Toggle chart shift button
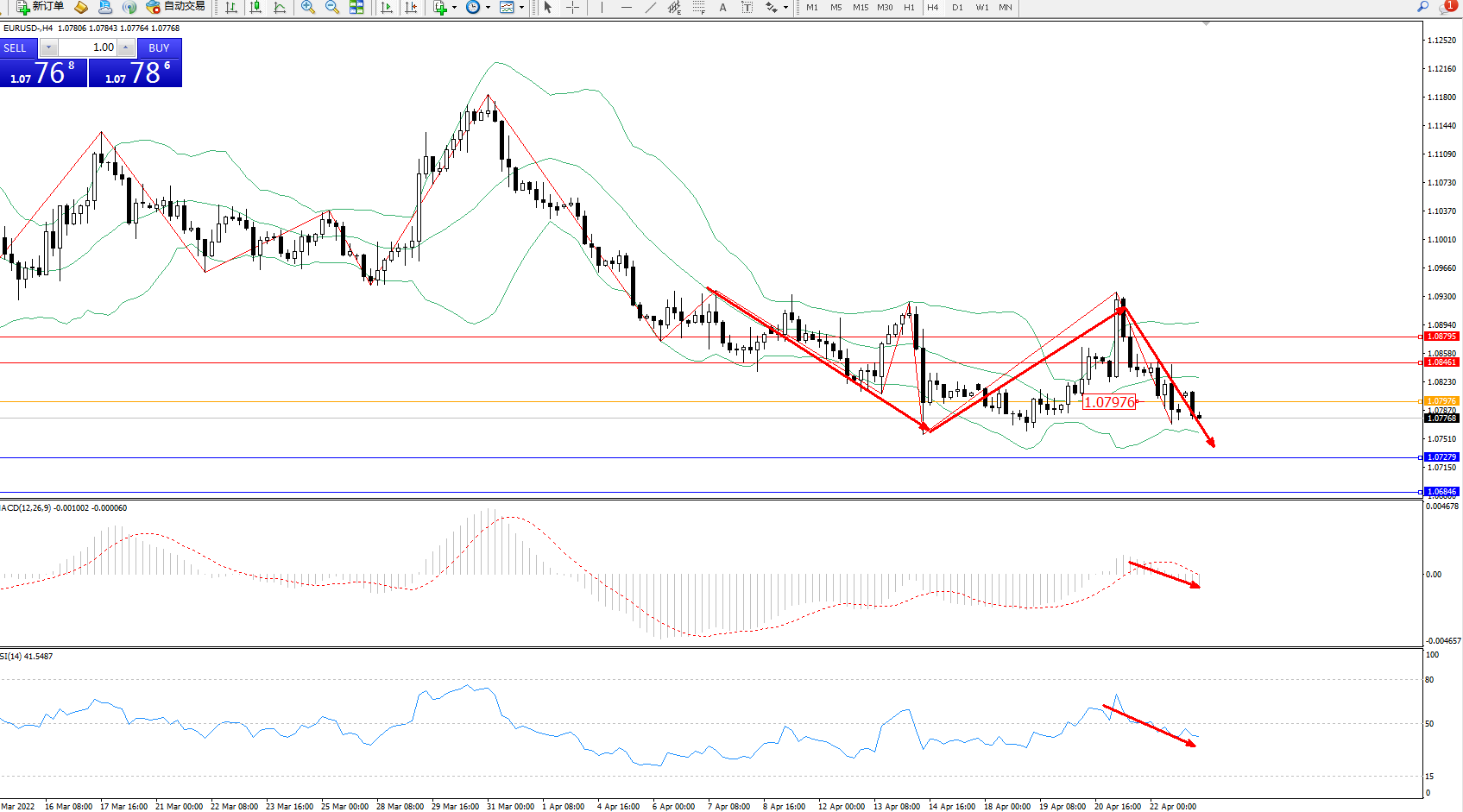The image size is (1463, 812). click(x=411, y=7)
